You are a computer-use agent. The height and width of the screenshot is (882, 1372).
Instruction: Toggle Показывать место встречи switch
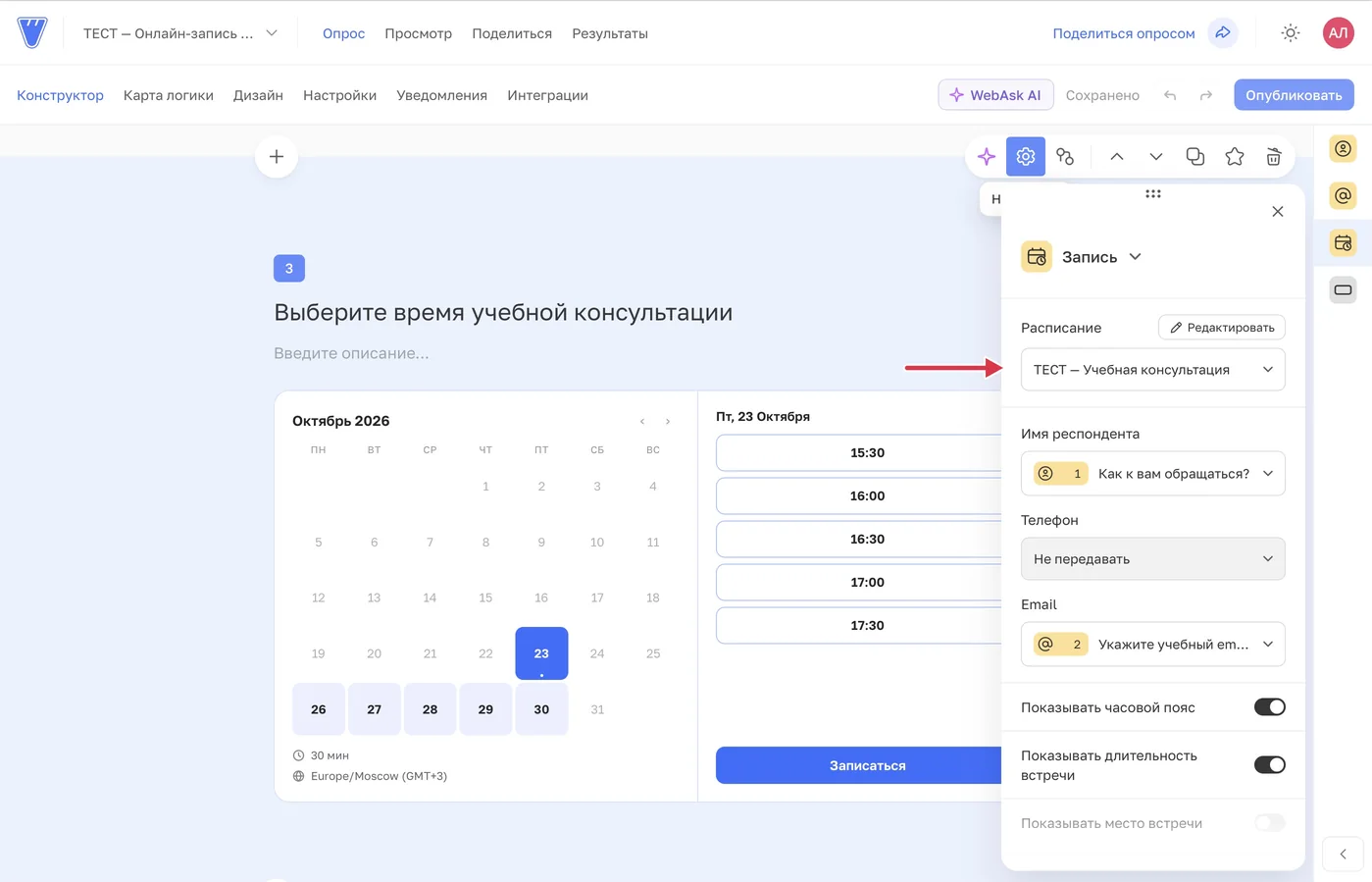tap(1270, 823)
